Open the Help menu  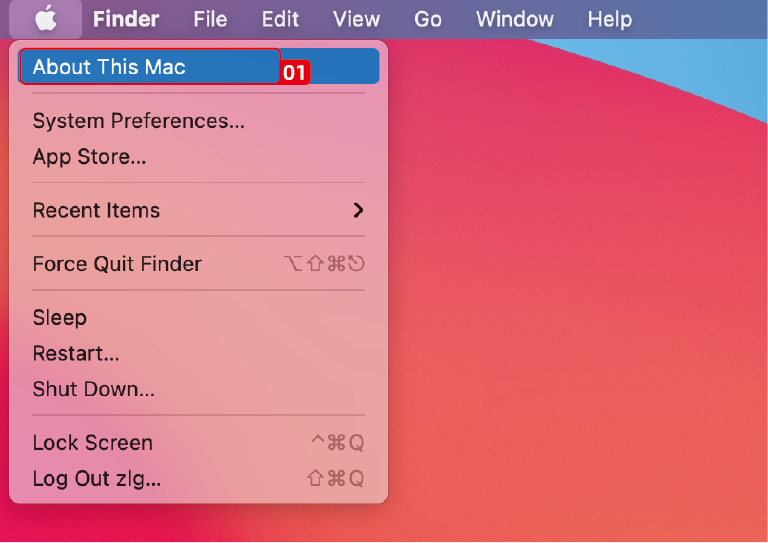609,19
